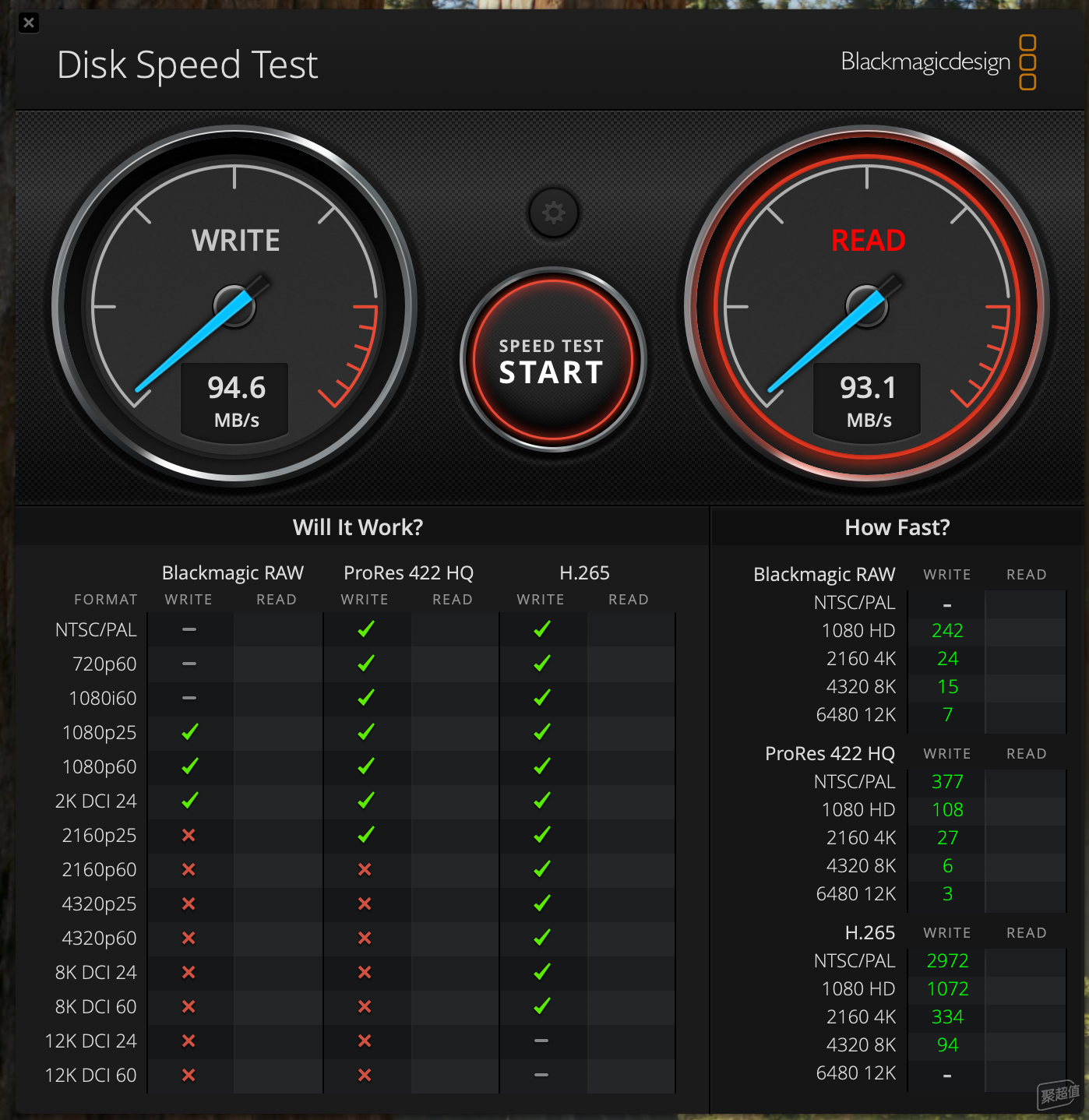This screenshot has width=1089, height=1120.
Task: Click Blackmagic RAW 4320 8K value 15
Action: tap(947, 687)
